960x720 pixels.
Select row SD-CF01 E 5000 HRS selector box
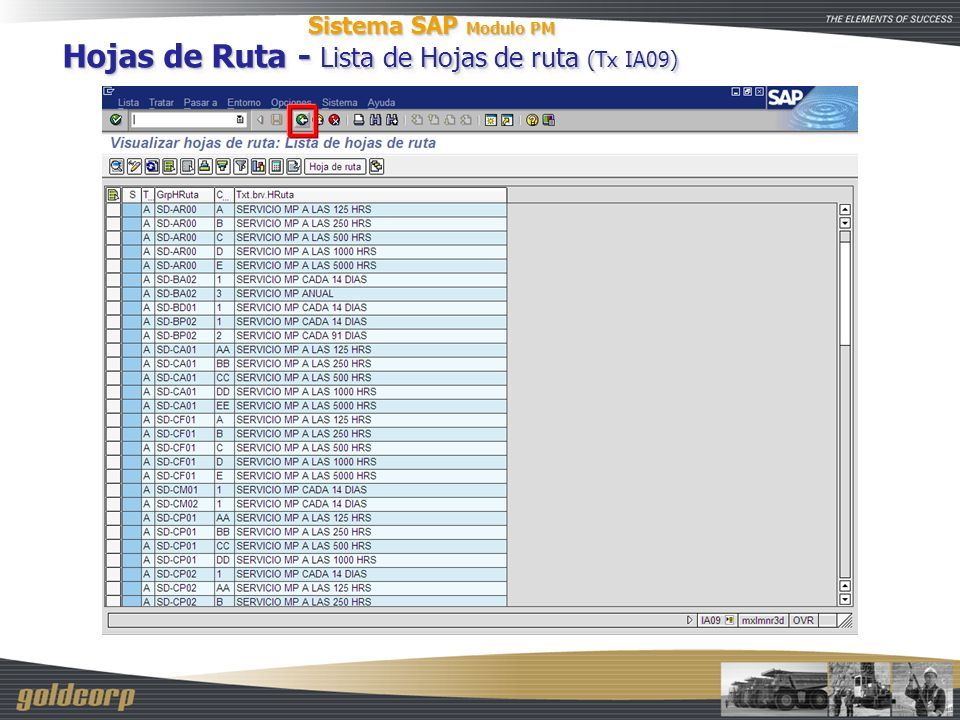point(113,476)
